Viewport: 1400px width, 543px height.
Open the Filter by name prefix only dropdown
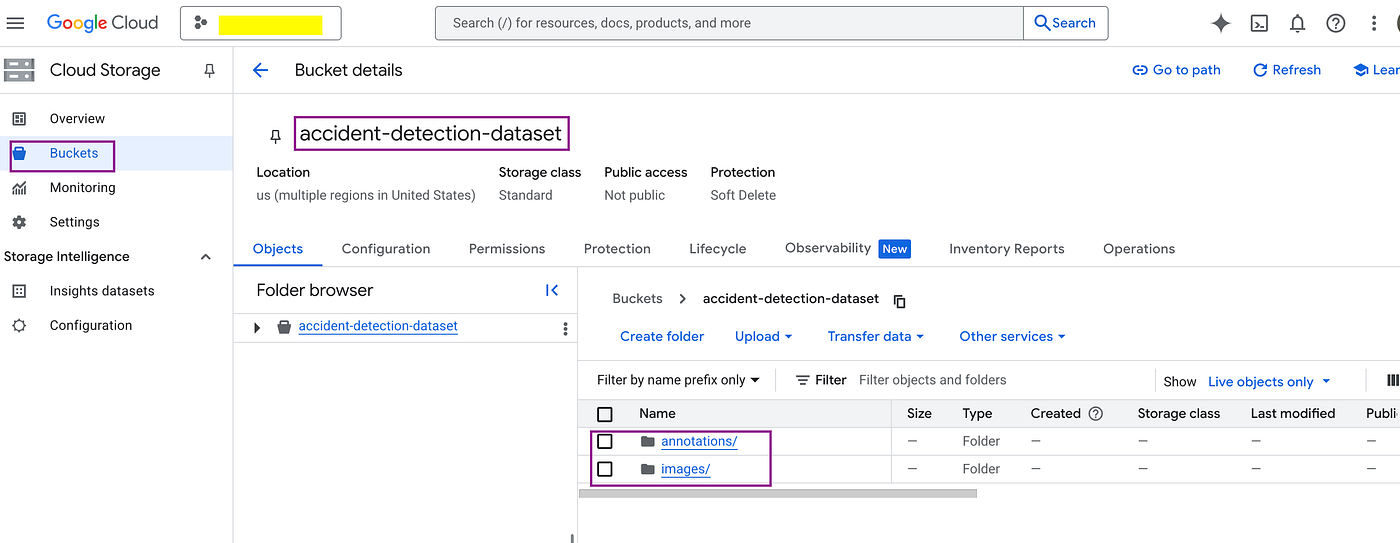click(679, 380)
